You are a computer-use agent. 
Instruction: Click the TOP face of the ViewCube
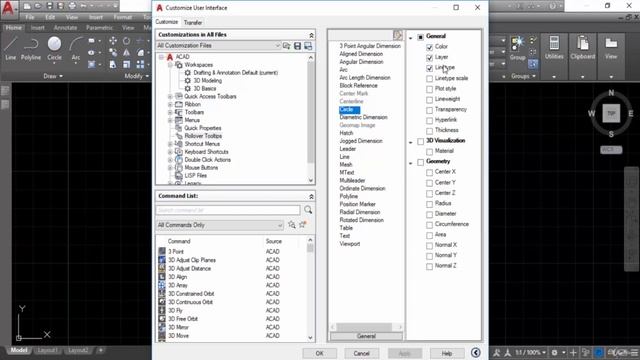pyautogui.click(x=611, y=113)
